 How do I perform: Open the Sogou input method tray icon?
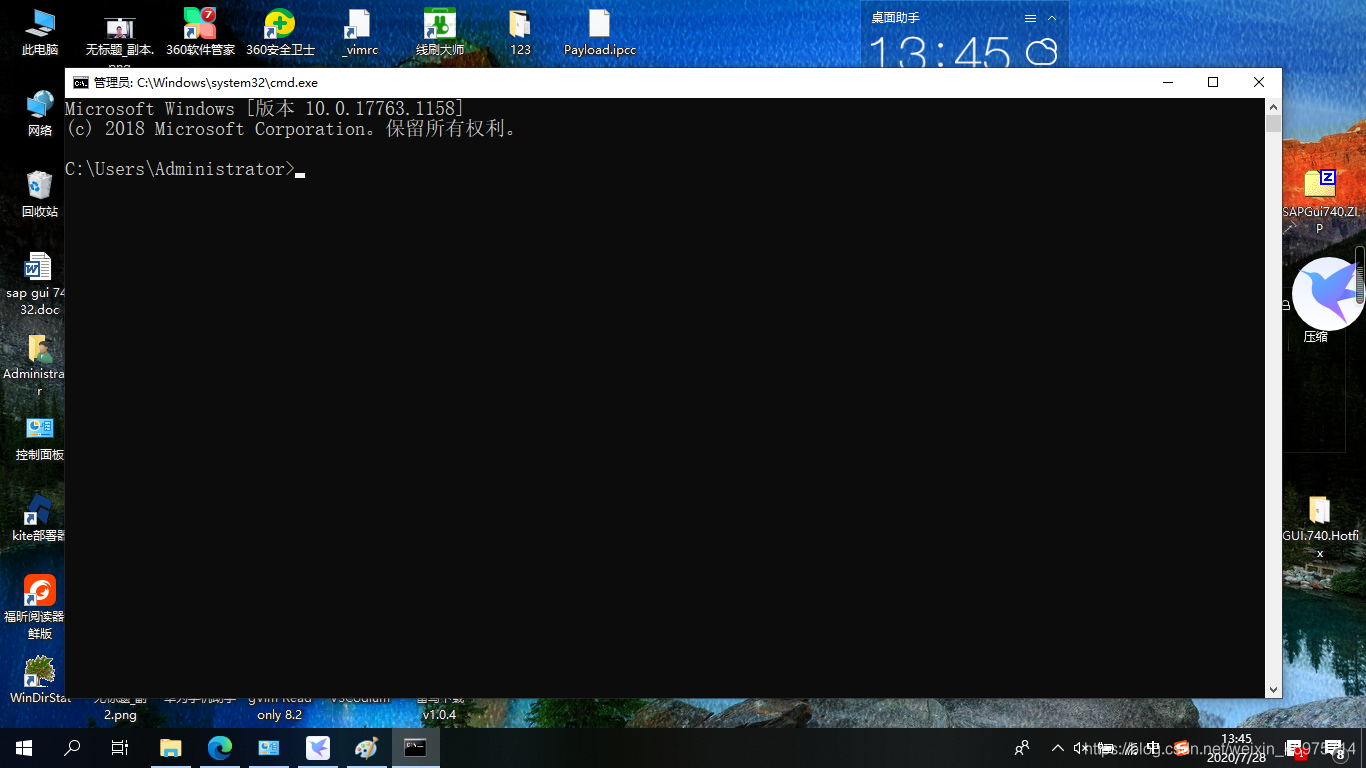click(x=1182, y=748)
